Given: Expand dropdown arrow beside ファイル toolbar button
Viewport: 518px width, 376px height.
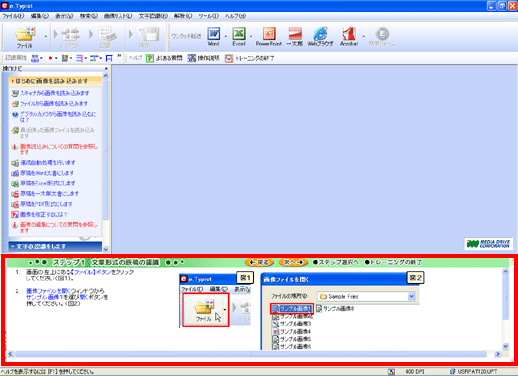Looking at the screenshot, I should [x=46, y=36].
